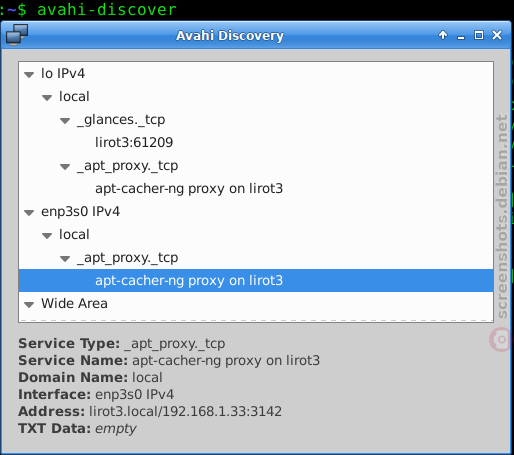
Task: Click the avahi-discover terminal command line
Action: click(x=107, y=9)
